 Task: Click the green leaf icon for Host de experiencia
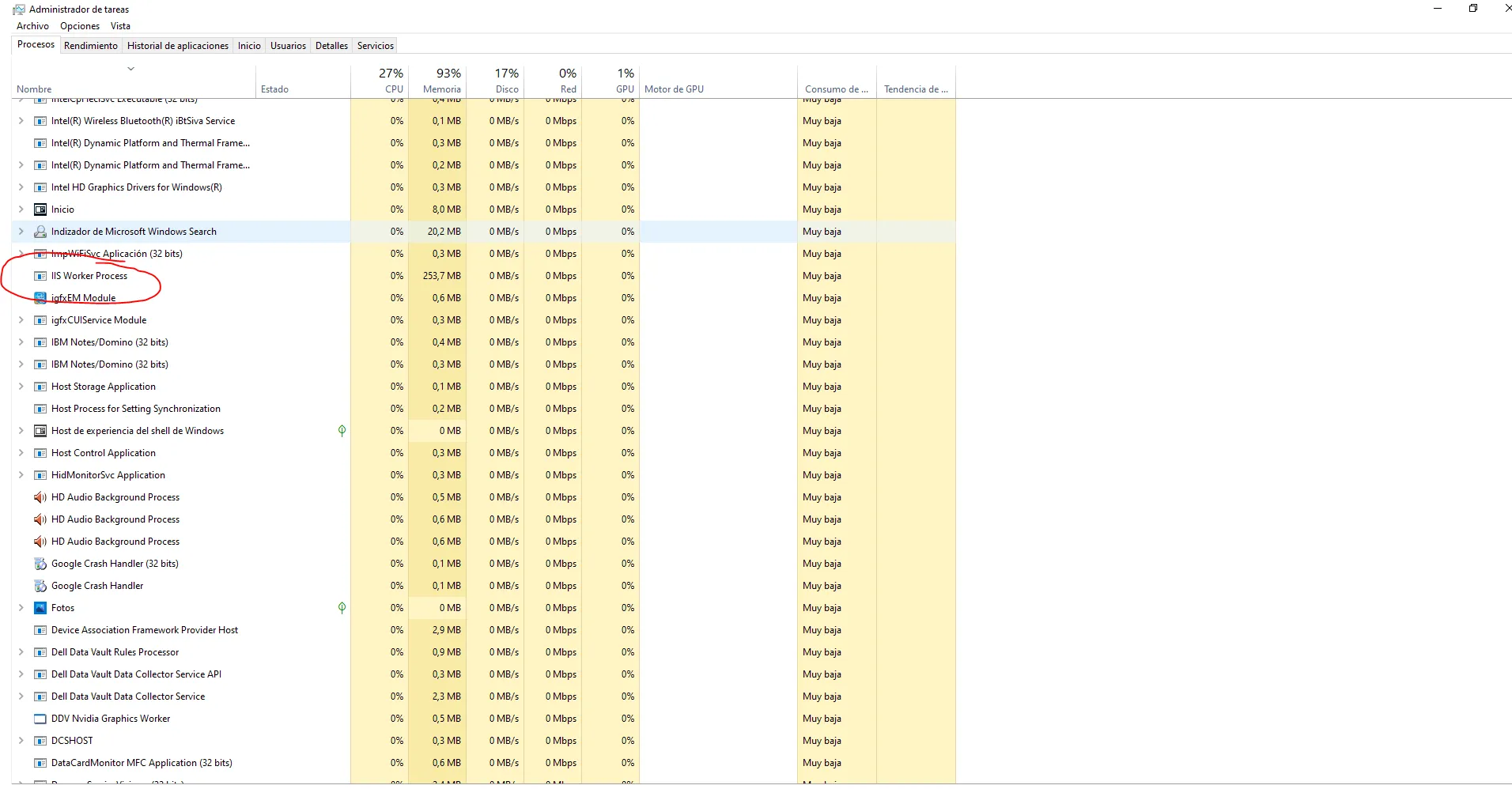[x=342, y=431]
